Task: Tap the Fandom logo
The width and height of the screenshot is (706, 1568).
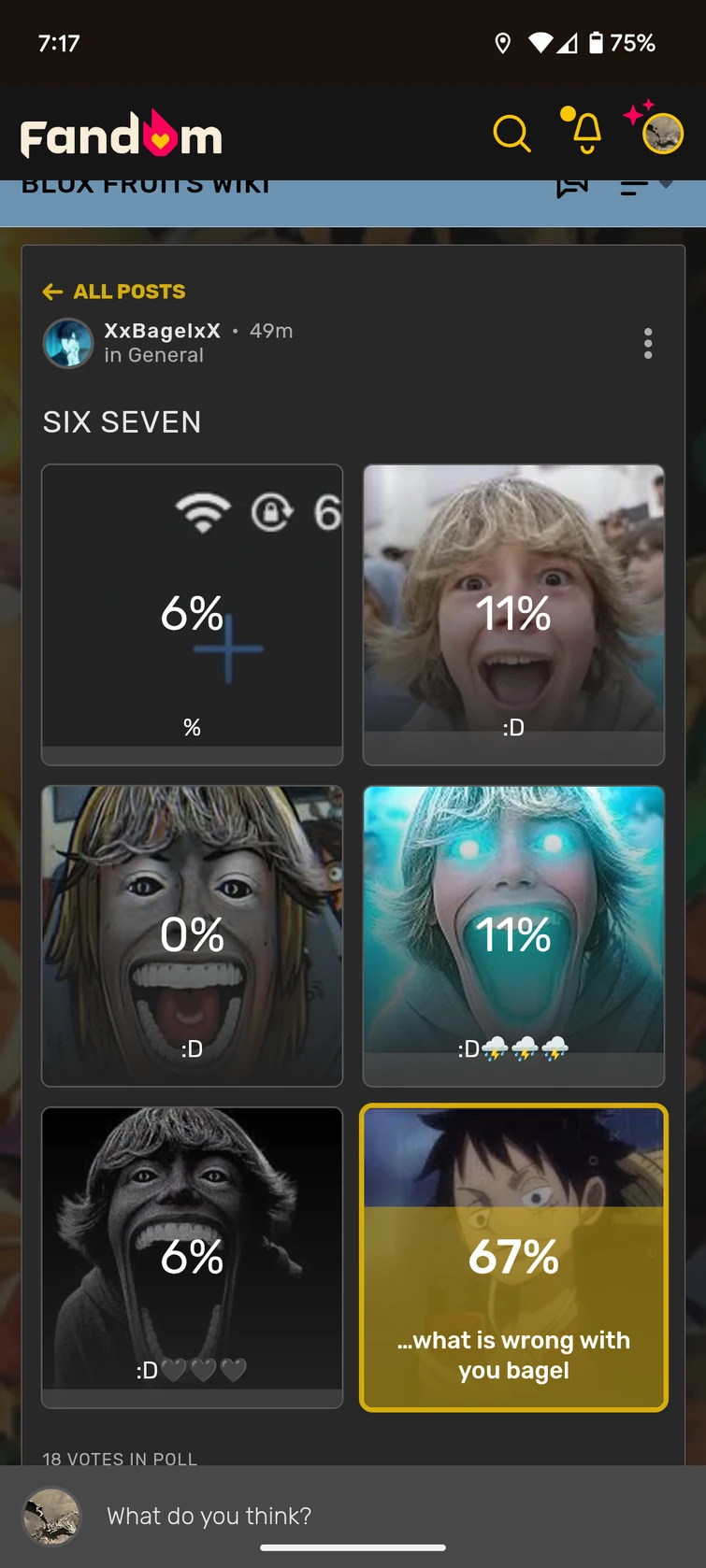Action: click(122, 135)
